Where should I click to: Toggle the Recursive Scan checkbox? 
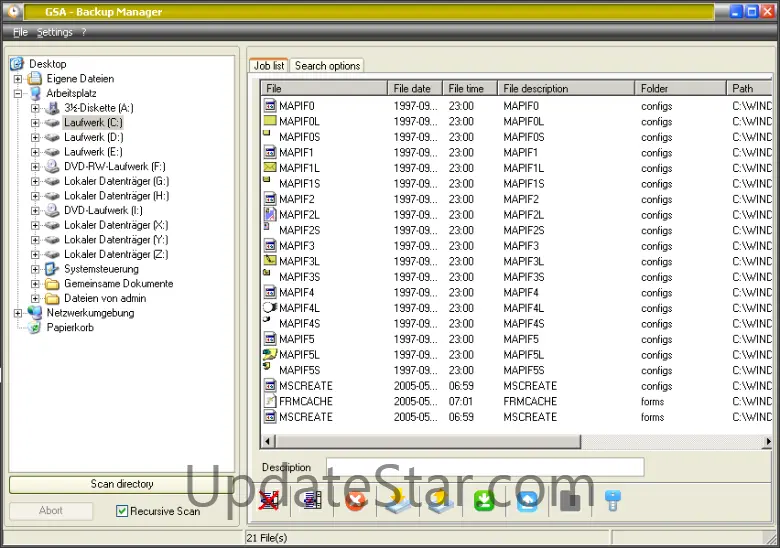[122, 511]
